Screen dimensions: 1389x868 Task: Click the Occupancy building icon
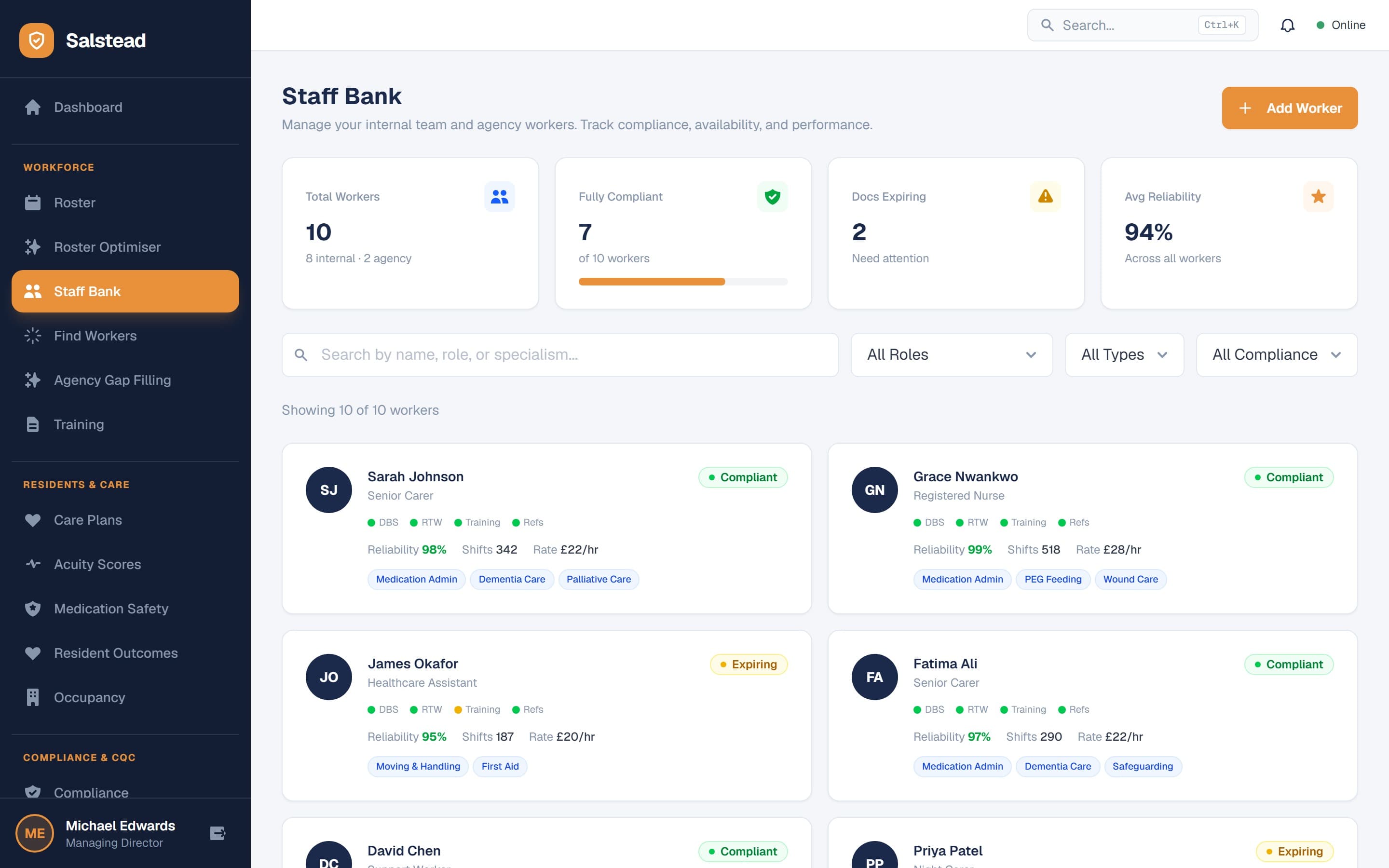coord(33,697)
